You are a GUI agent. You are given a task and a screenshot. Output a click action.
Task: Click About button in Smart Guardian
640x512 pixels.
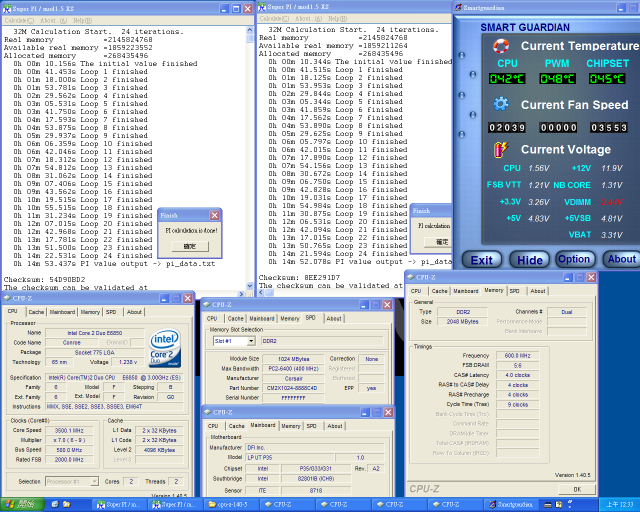point(621,259)
